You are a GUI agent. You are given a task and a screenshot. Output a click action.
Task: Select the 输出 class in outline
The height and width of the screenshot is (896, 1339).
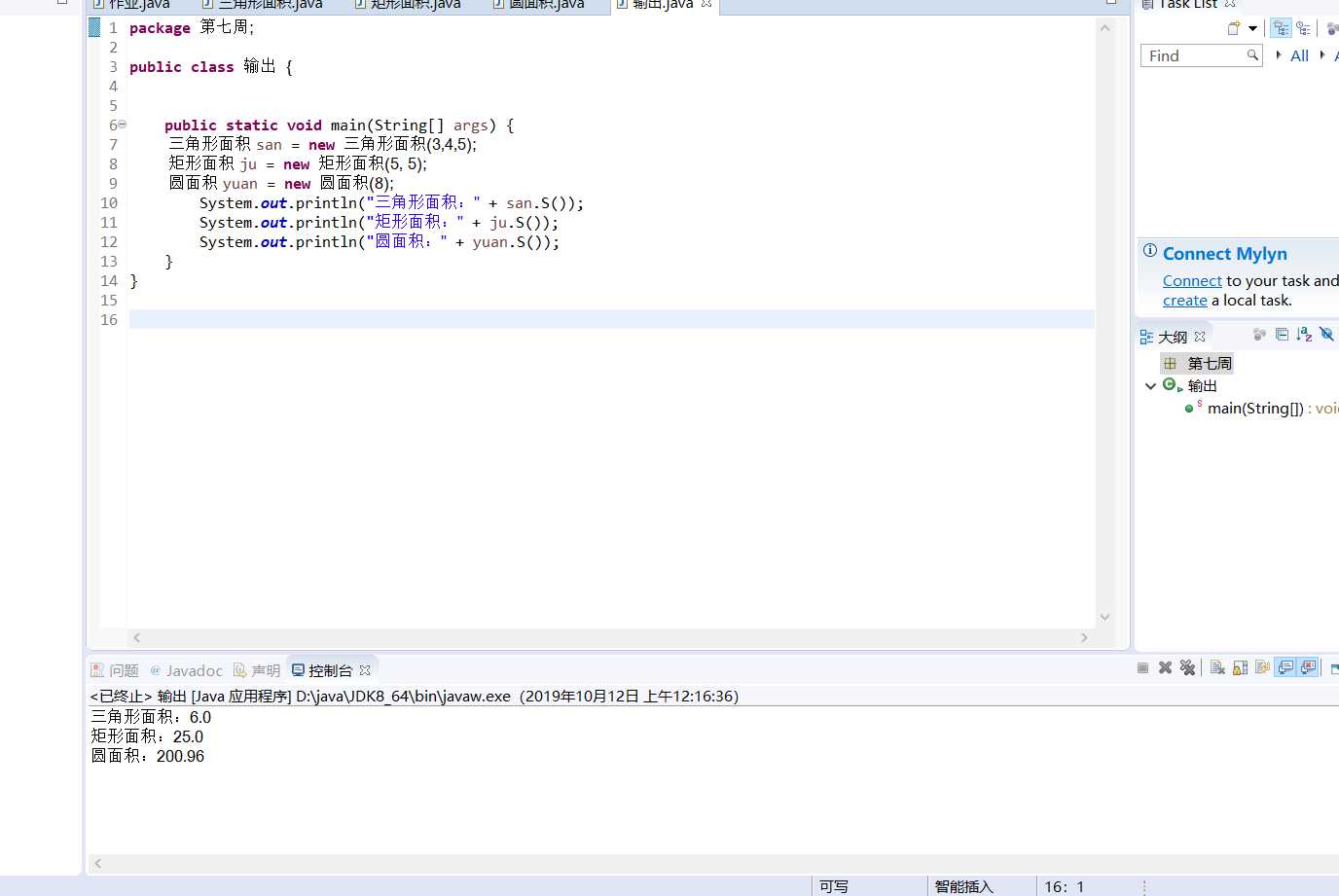[1191, 386]
